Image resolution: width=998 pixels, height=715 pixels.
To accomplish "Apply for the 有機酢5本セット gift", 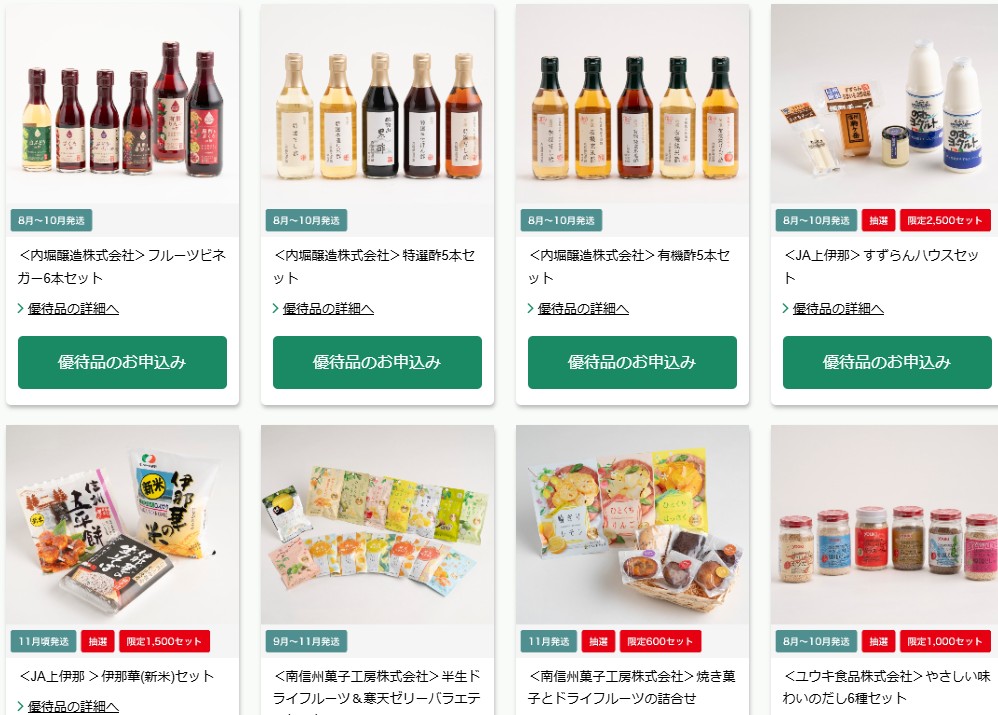I will (x=632, y=362).
